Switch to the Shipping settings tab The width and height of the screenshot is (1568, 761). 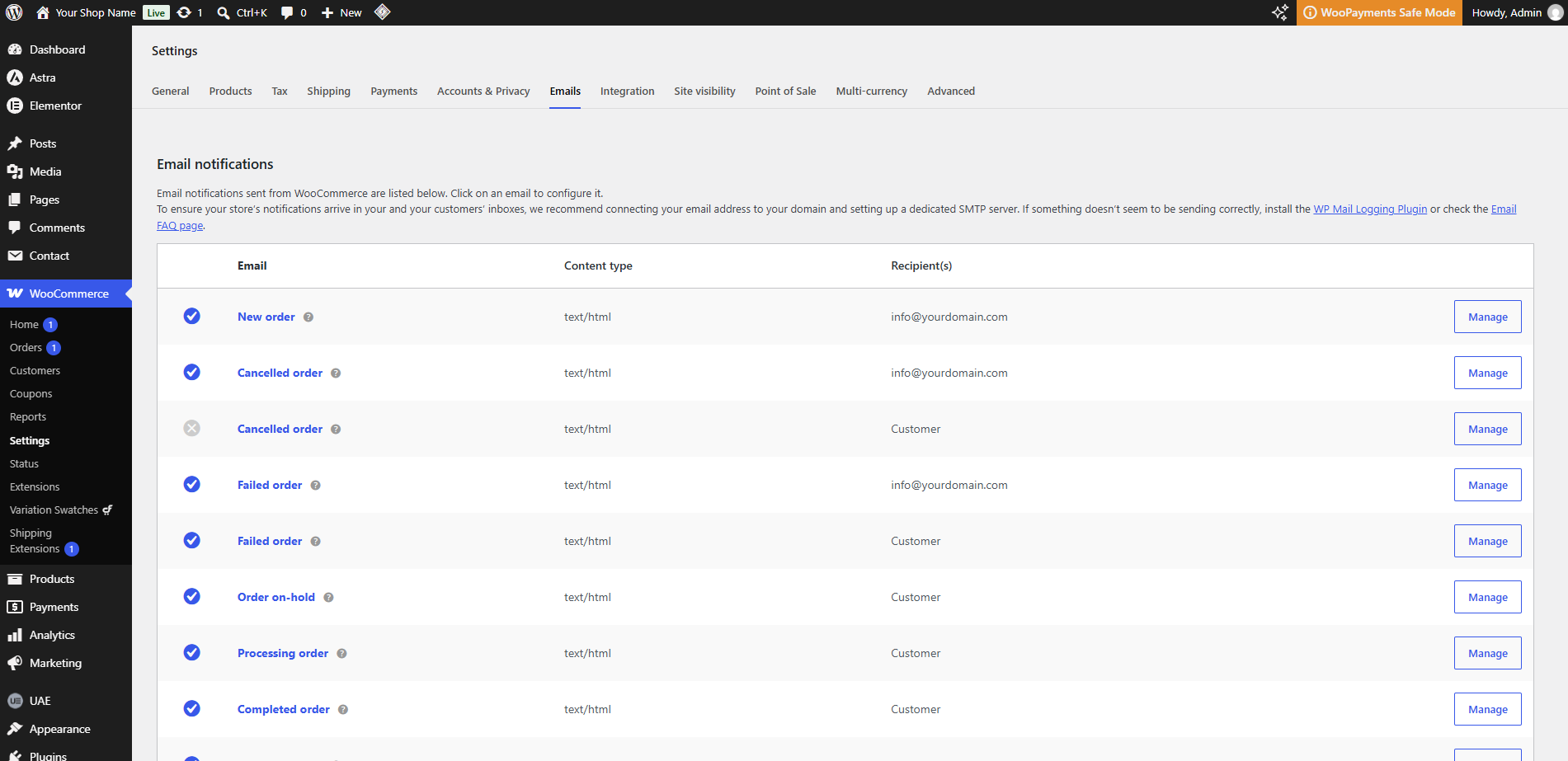[x=328, y=91]
